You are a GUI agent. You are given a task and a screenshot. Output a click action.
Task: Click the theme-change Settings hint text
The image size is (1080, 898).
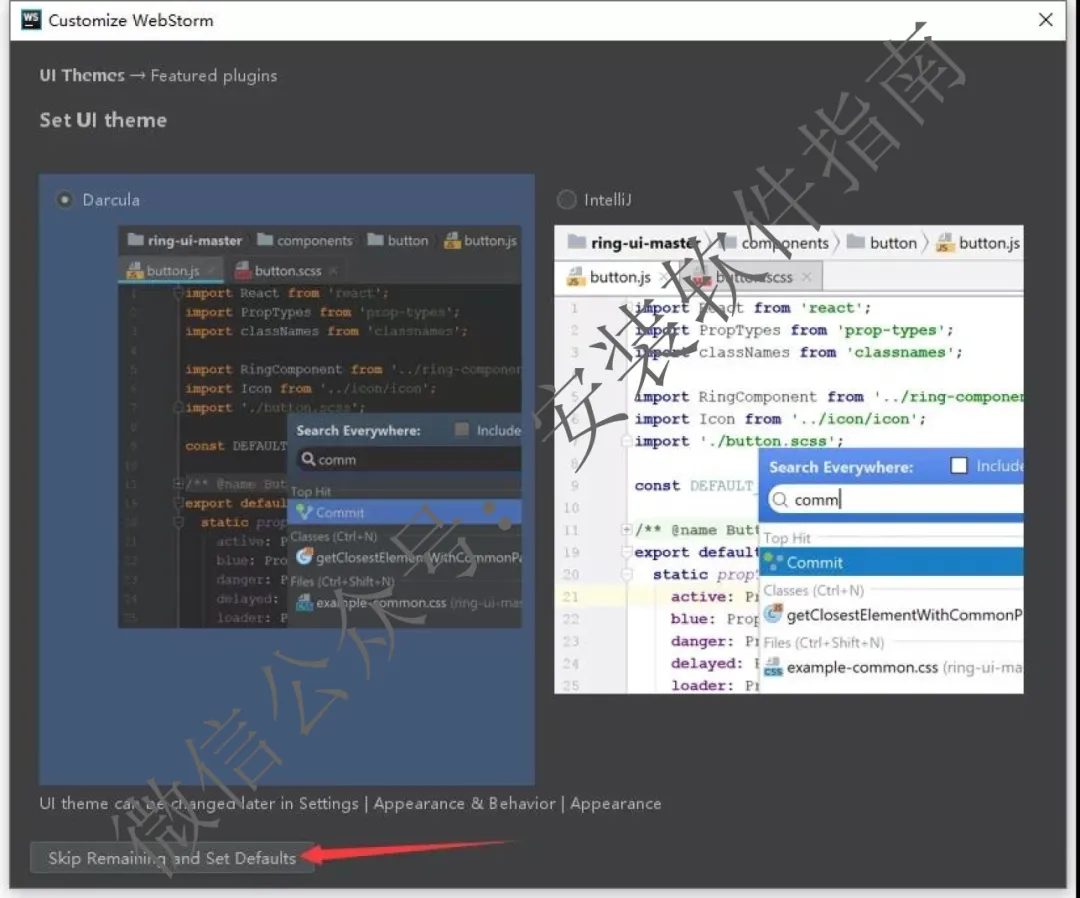point(350,804)
